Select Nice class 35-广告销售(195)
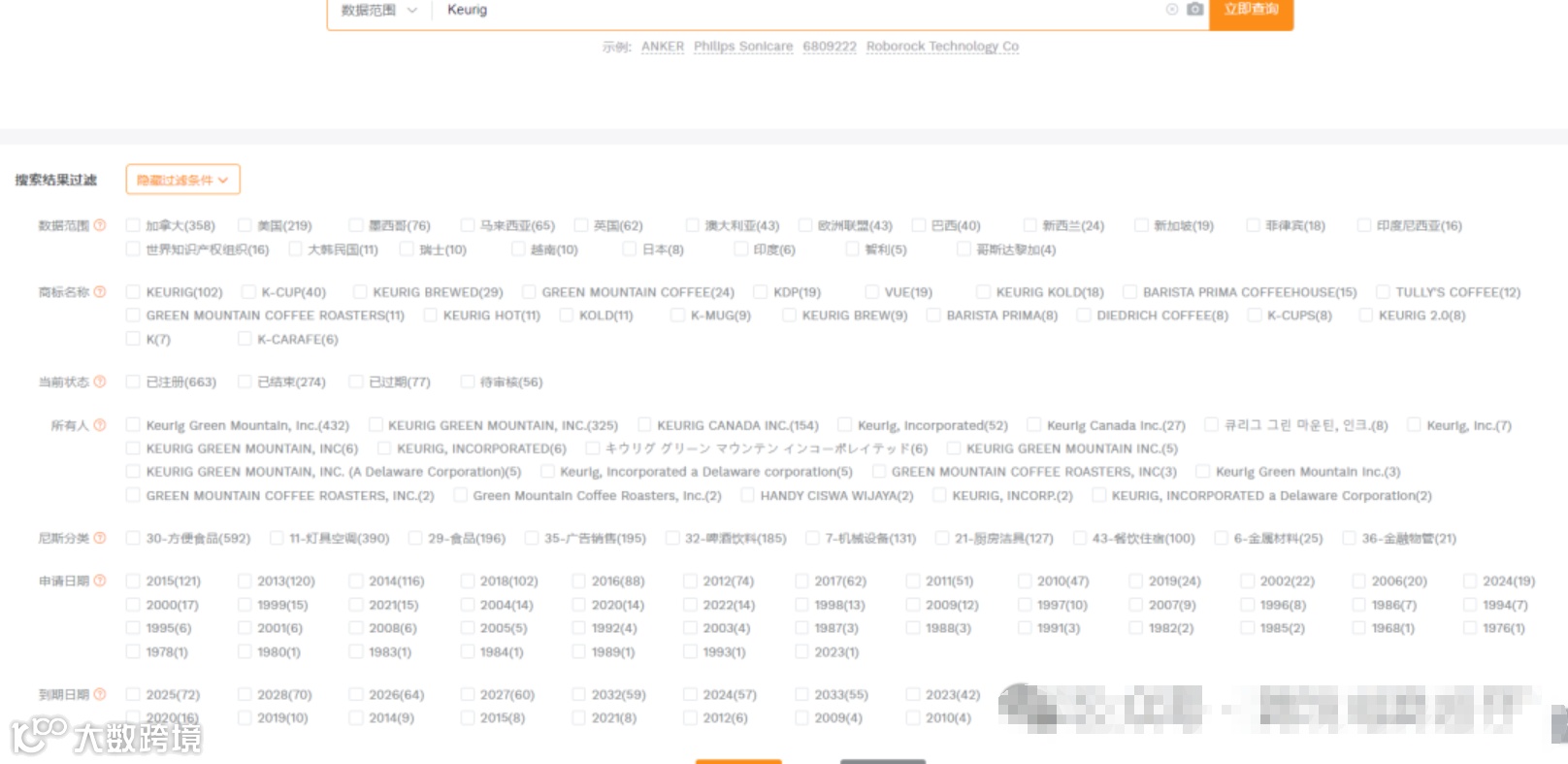 point(531,539)
